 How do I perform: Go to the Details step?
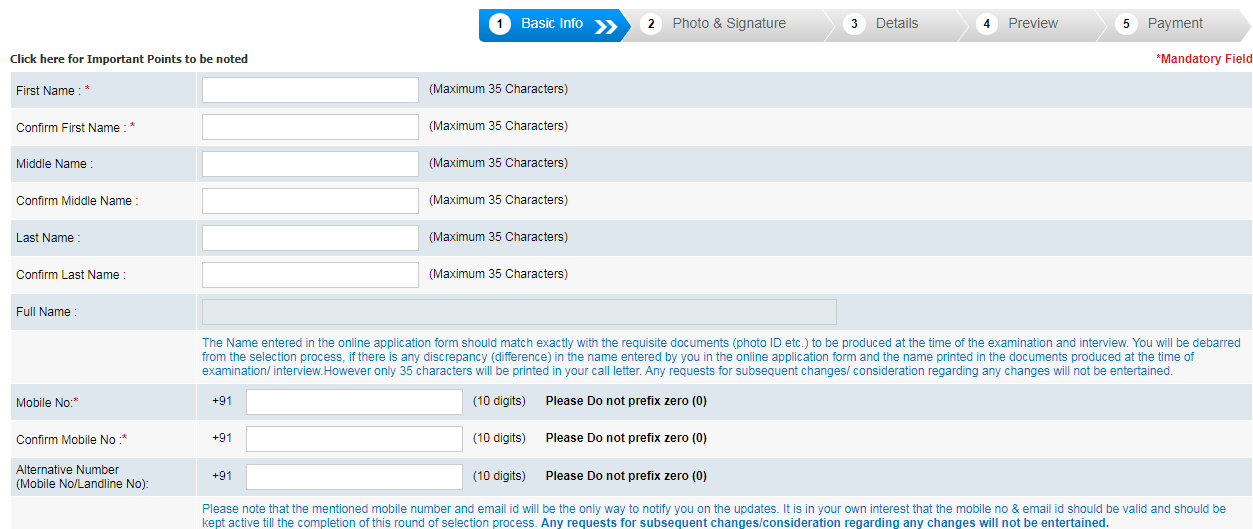point(896,24)
